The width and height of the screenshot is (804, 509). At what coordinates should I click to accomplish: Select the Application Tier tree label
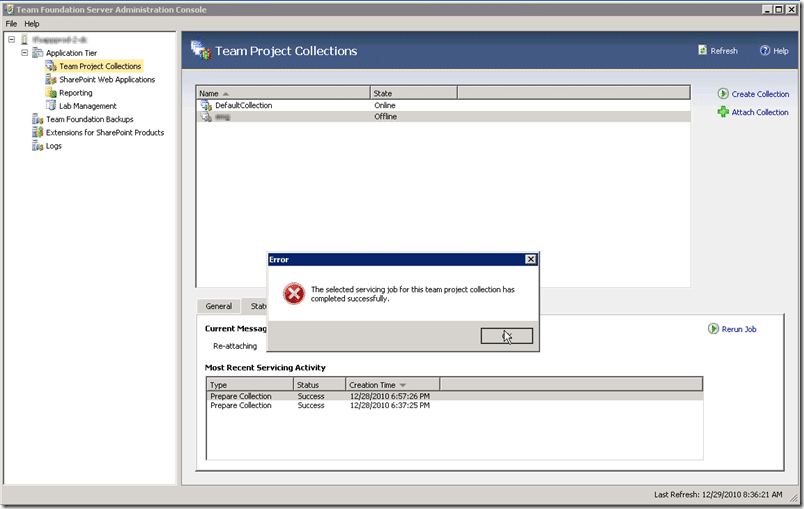pyautogui.click(x=71, y=53)
